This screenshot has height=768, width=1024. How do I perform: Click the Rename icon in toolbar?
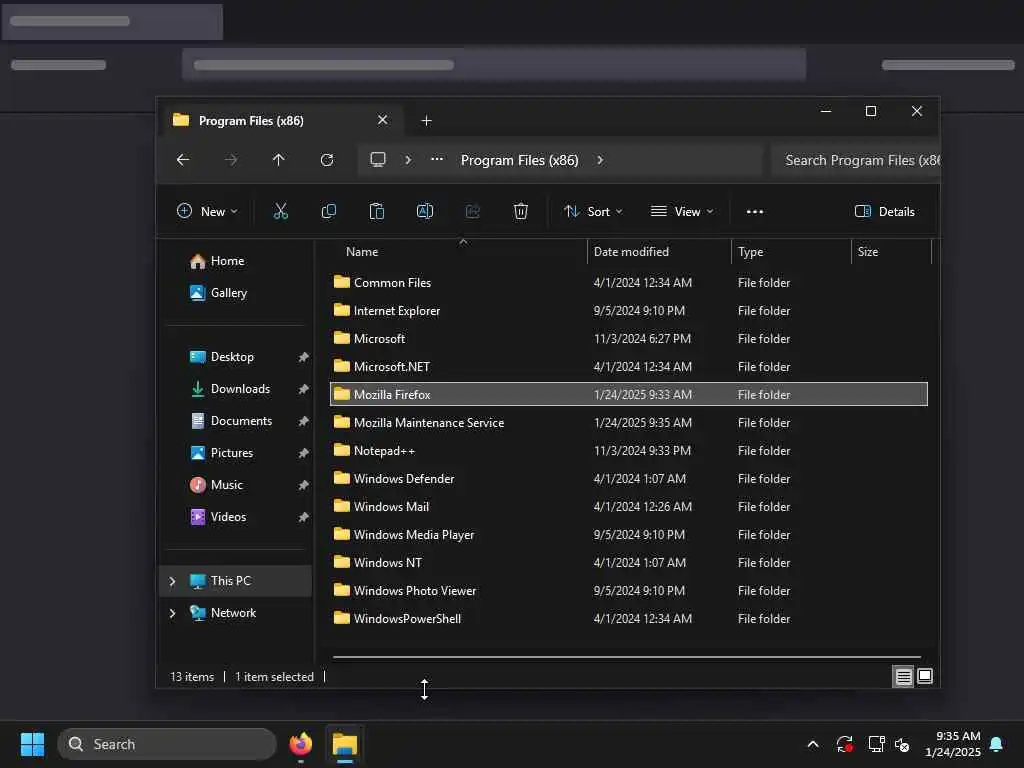(x=424, y=212)
